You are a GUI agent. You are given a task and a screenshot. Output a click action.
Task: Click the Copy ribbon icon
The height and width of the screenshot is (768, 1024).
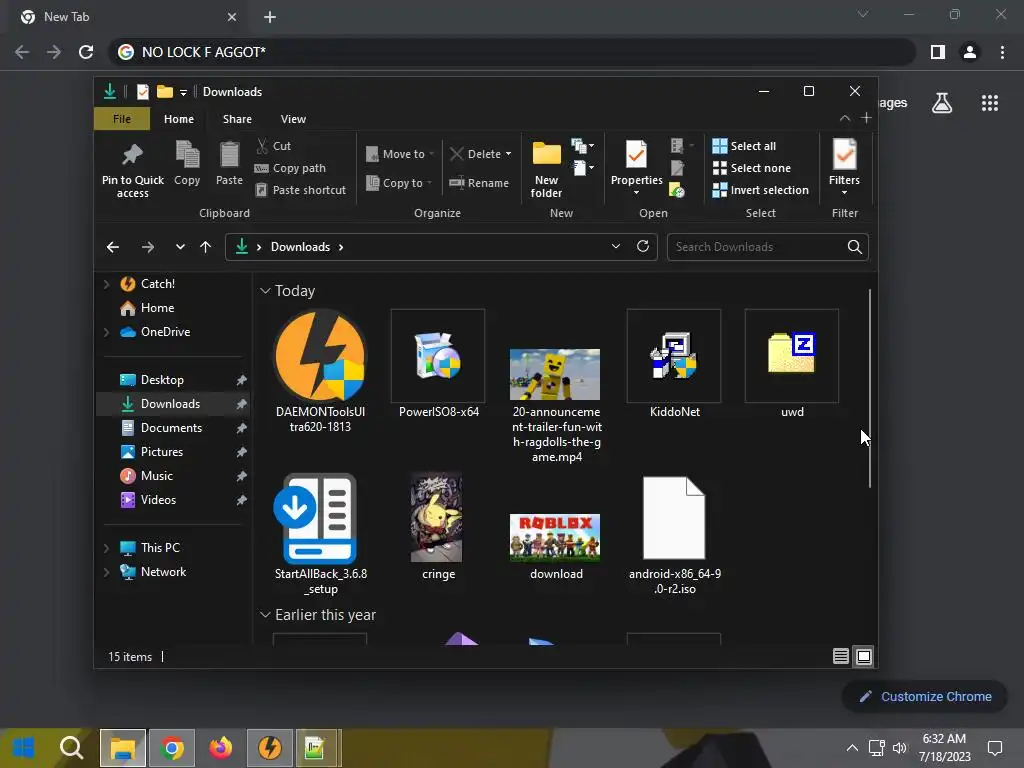[x=187, y=155]
